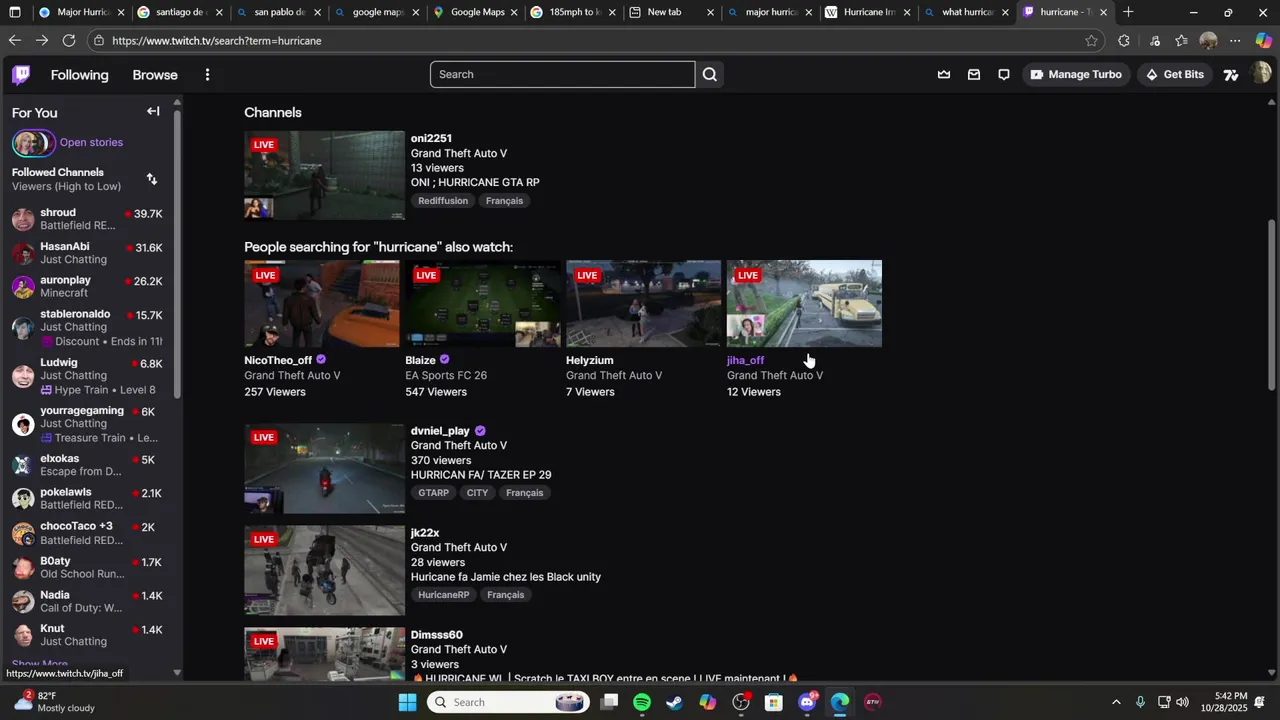The height and width of the screenshot is (720, 1280).
Task: Open the user profile avatar menu
Action: click(1261, 74)
